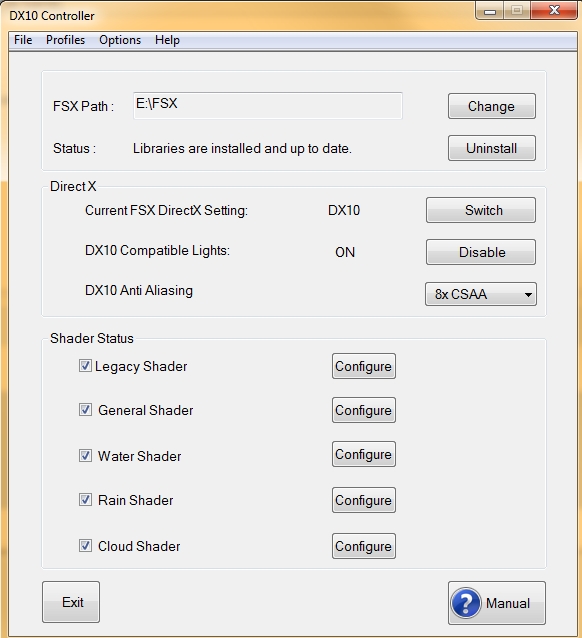Screen dimensions: 582x638
Task: Uncheck the Cloud Shader checkbox
Action: pos(85,545)
